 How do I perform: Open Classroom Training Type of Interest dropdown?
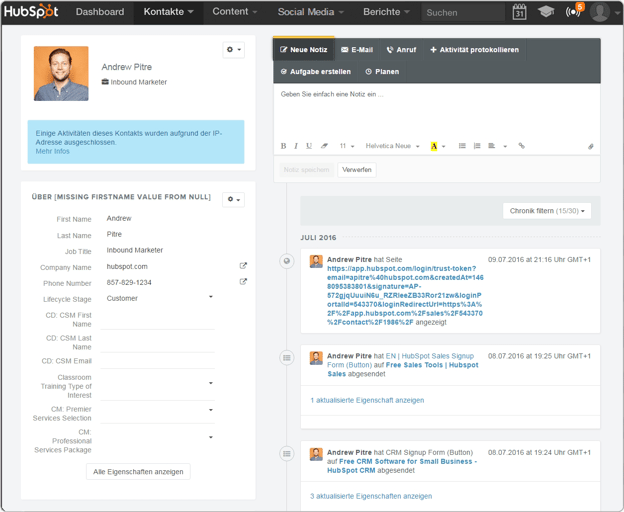point(158,386)
